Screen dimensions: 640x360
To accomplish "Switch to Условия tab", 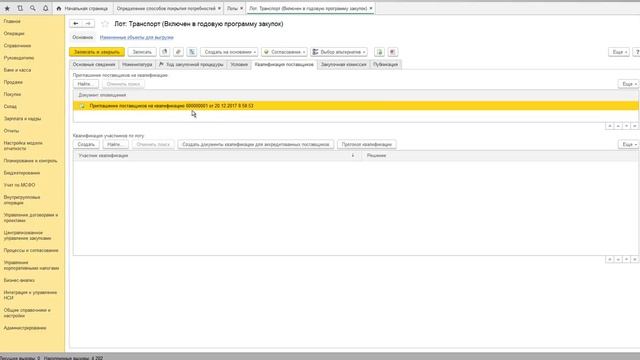I will pyautogui.click(x=239, y=64).
